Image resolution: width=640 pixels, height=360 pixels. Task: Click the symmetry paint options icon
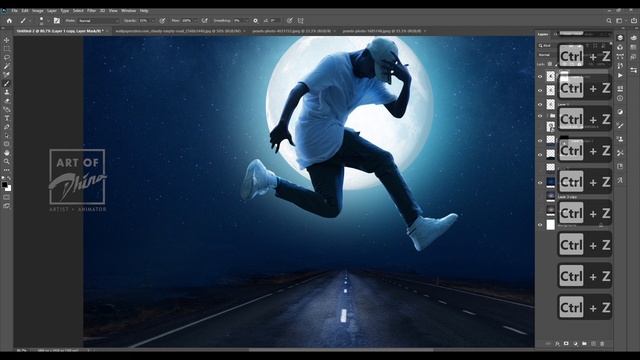(301, 20)
